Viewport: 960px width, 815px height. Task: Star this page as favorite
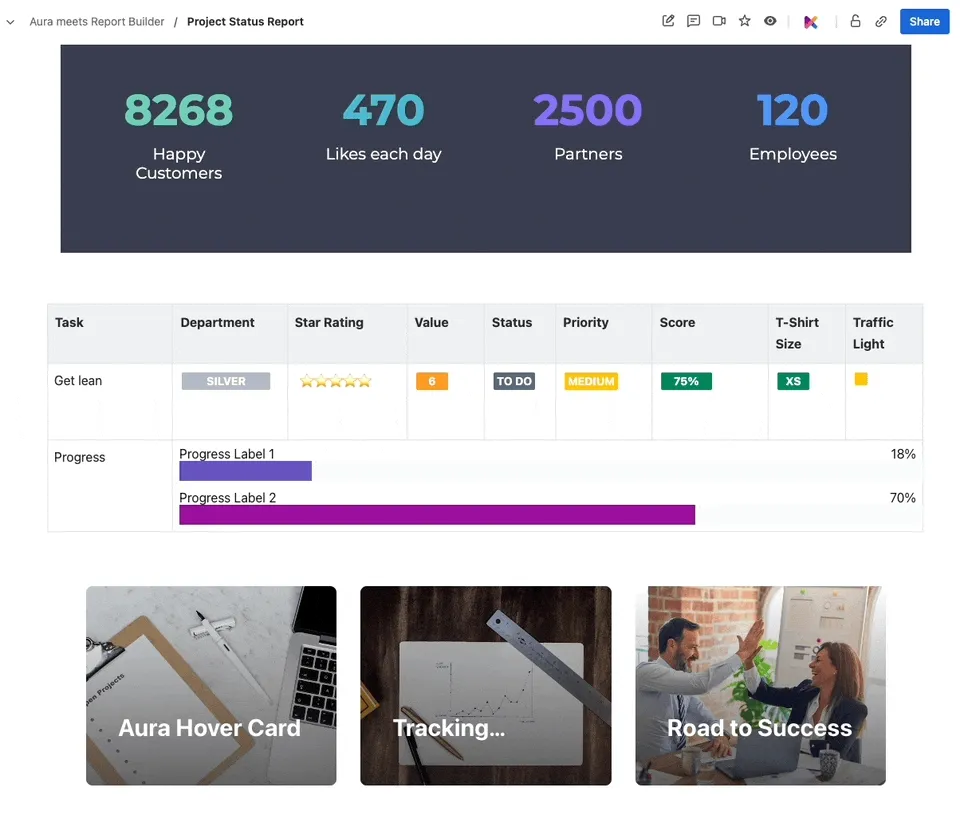[x=744, y=21]
